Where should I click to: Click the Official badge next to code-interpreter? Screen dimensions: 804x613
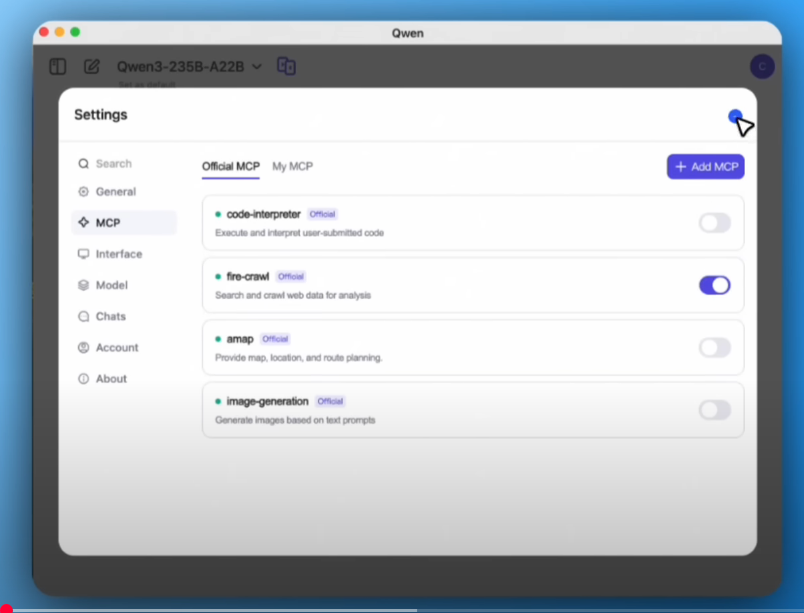pyautogui.click(x=322, y=214)
